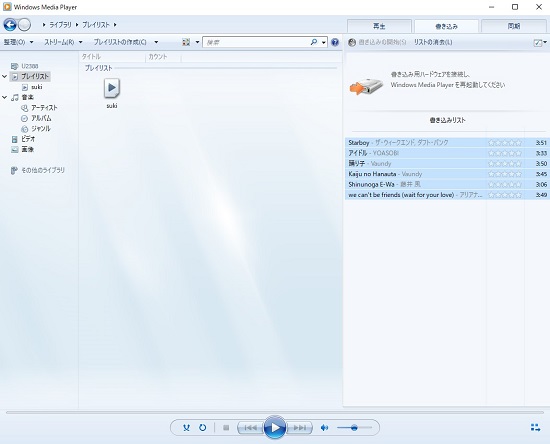550x444 pixels.
Task: Rate 踊り子 using its stars
Action: (505, 163)
